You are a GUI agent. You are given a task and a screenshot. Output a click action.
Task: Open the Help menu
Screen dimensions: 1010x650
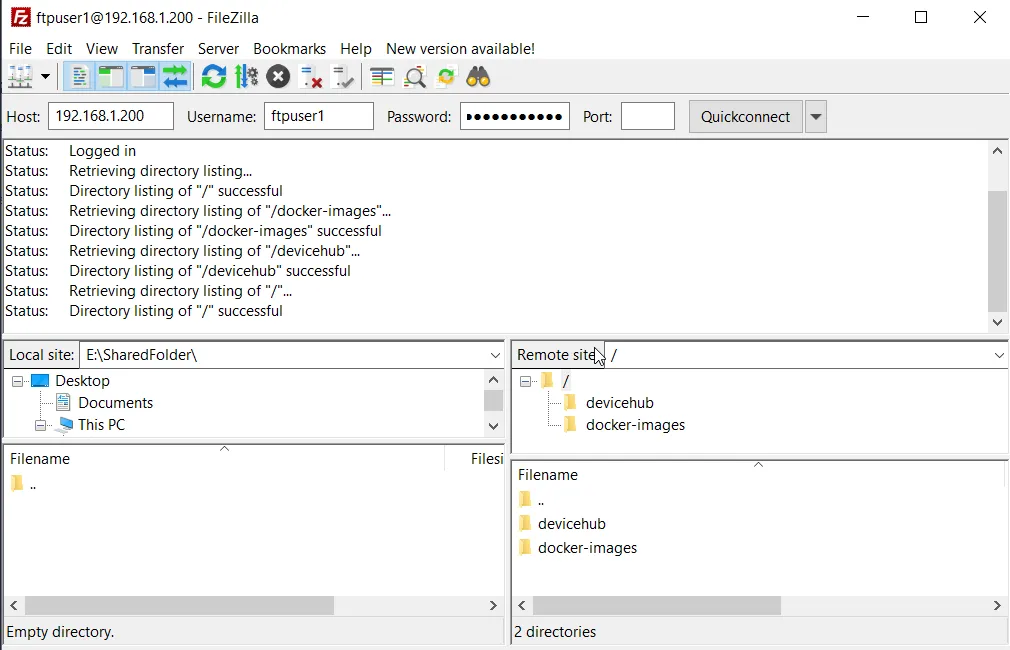[356, 49]
